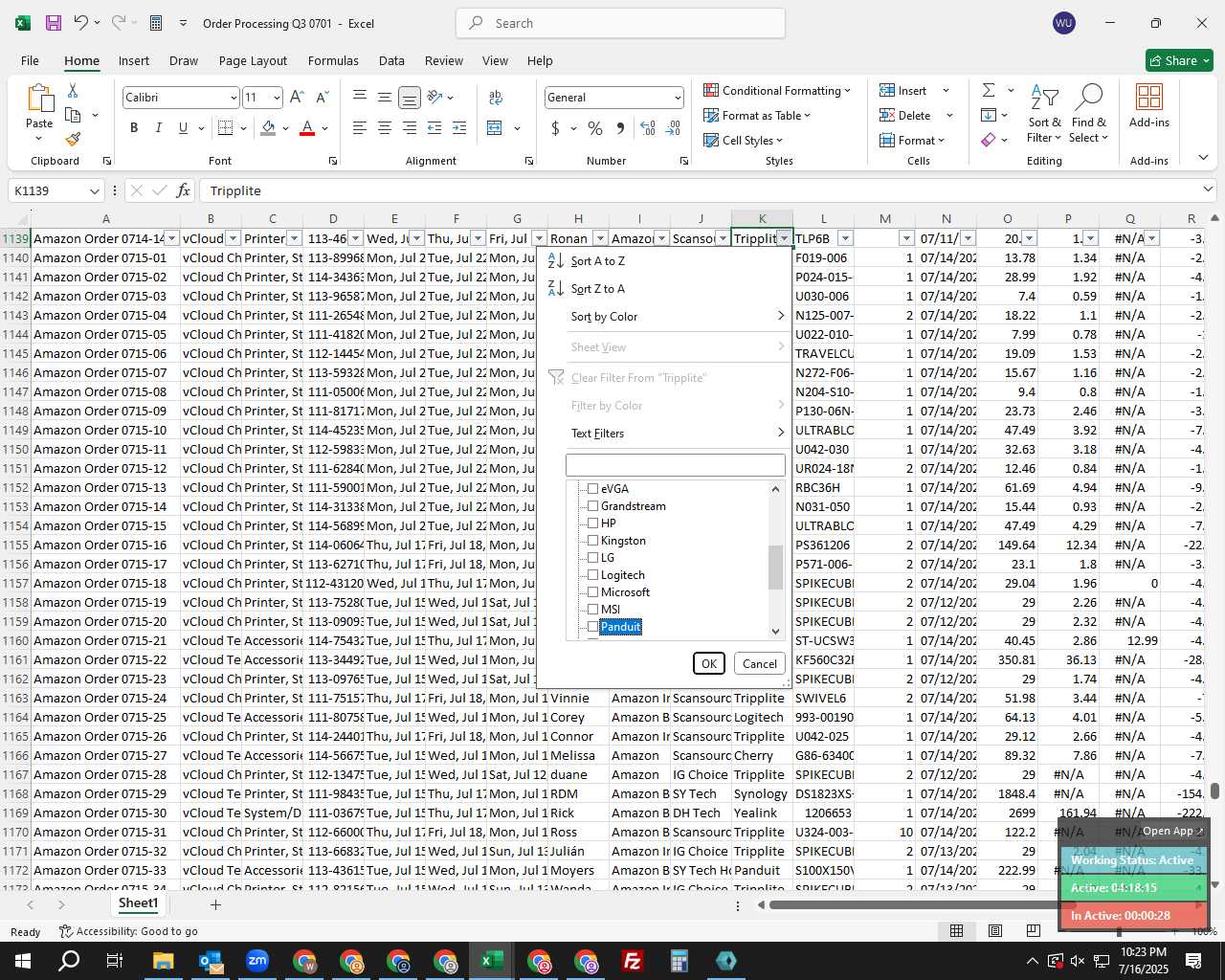The height and width of the screenshot is (980, 1225).
Task: Expand the Text Filters submenu
Action: [676, 434]
